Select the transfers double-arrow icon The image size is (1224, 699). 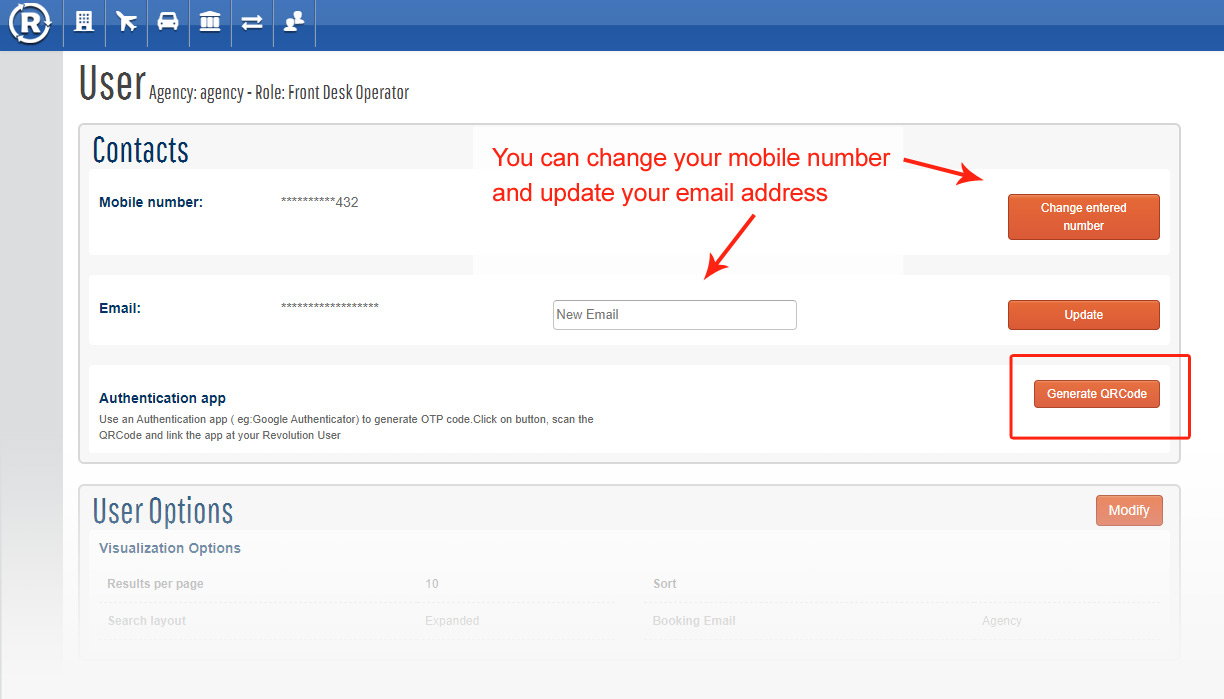(252, 22)
